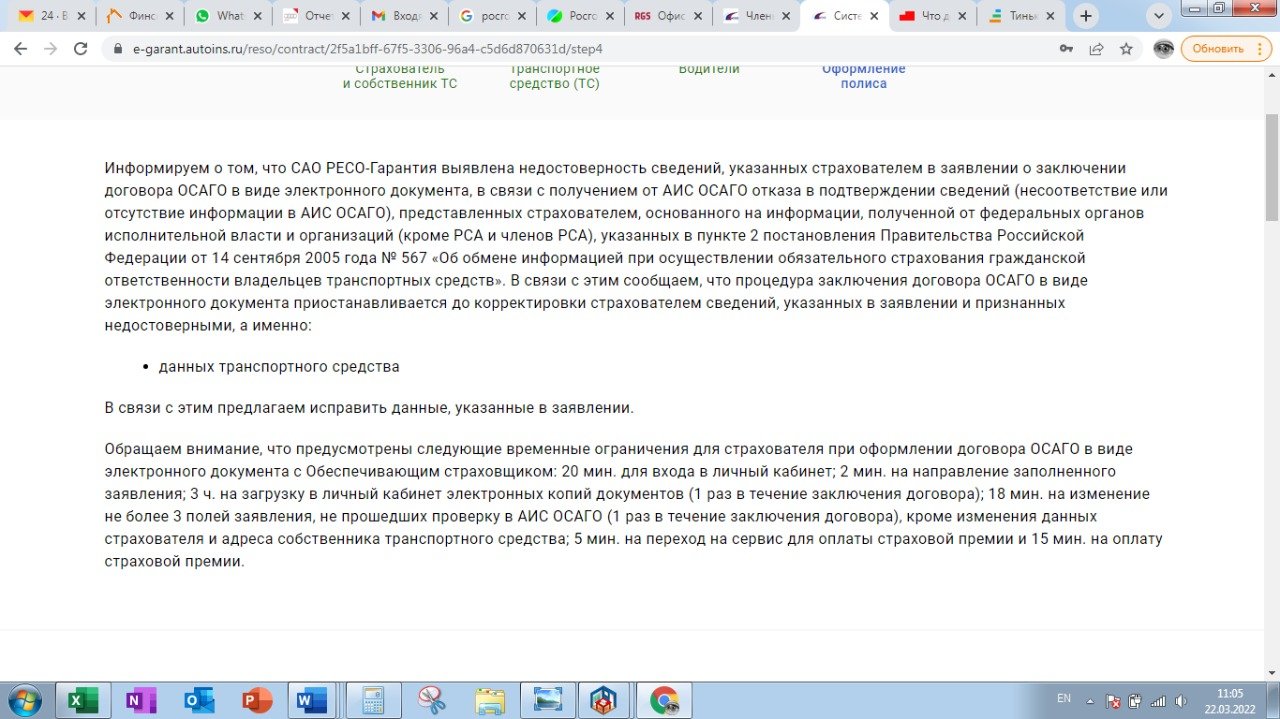This screenshot has height=719, width=1280.
Task: Open the power/battery tray icon
Action: click(x=1137, y=701)
